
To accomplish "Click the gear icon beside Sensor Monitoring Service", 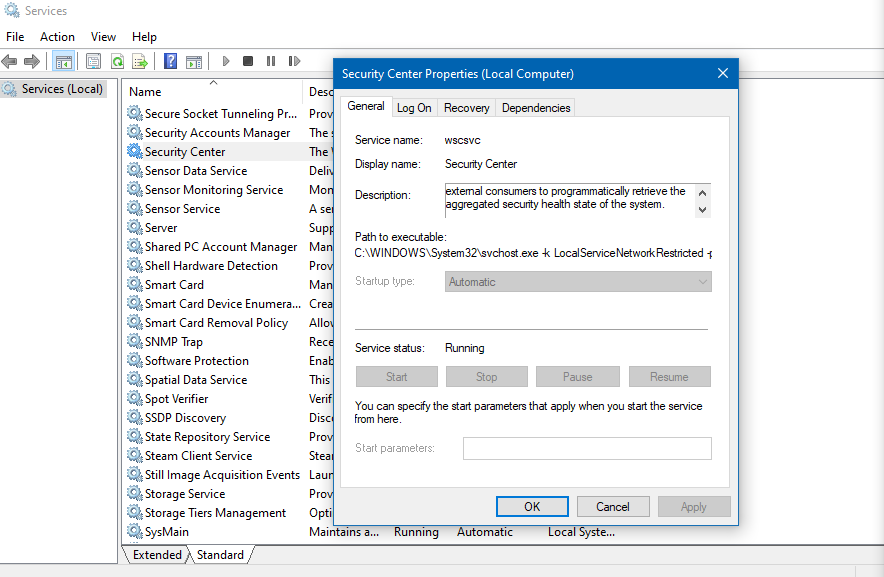I will [x=135, y=190].
